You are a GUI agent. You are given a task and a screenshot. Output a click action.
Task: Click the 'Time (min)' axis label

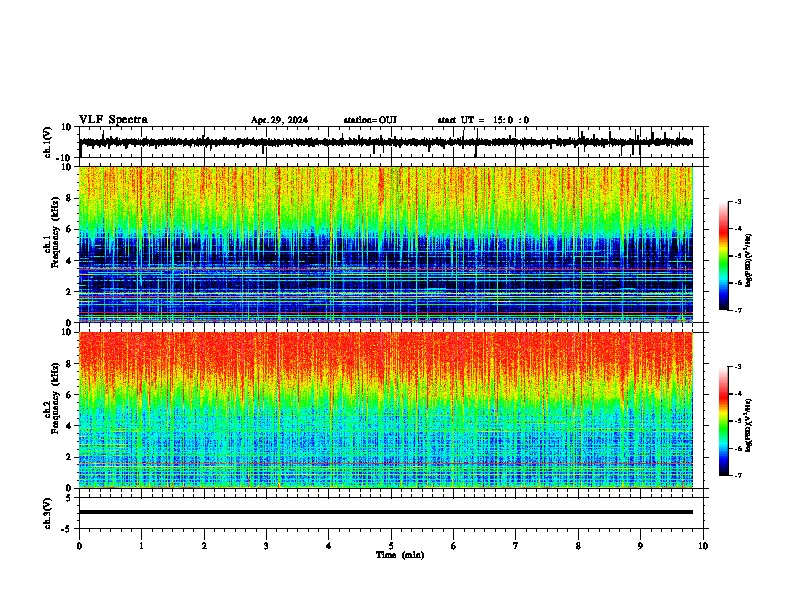pos(400,555)
